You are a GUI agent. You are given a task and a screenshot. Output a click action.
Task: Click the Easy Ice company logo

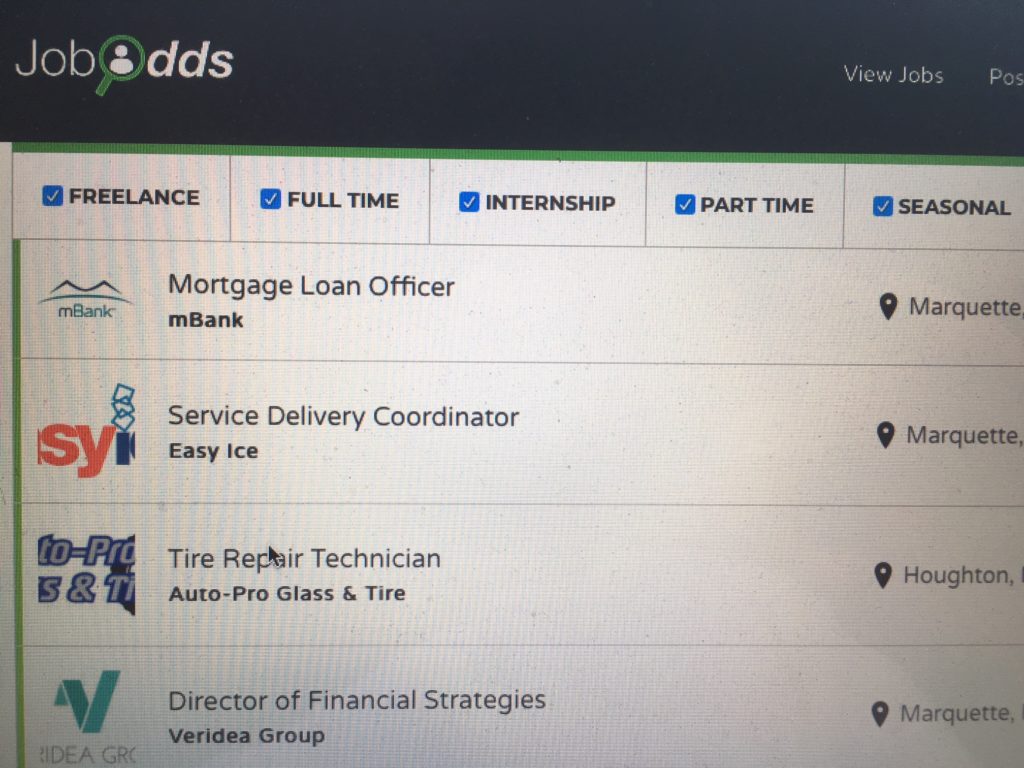tap(87, 433)
